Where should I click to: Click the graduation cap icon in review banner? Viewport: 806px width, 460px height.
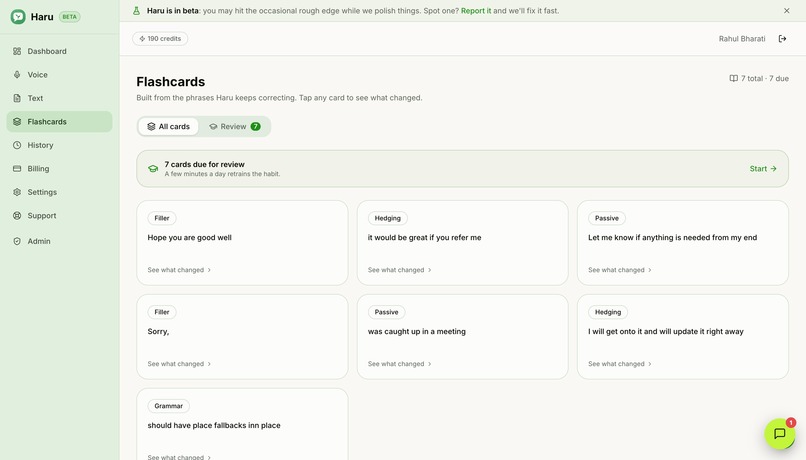pyautogui.click(x=153, y=169)
